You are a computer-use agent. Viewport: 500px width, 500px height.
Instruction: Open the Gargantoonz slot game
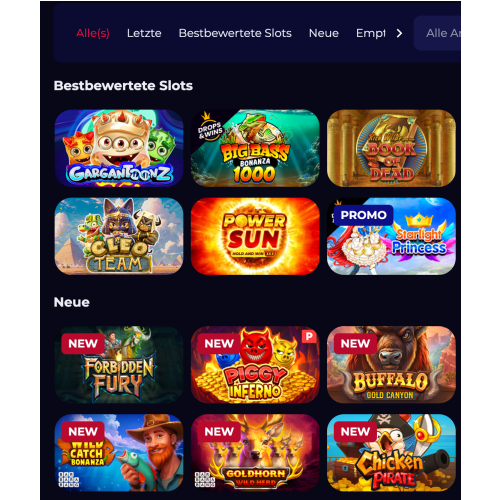[119, 148]
